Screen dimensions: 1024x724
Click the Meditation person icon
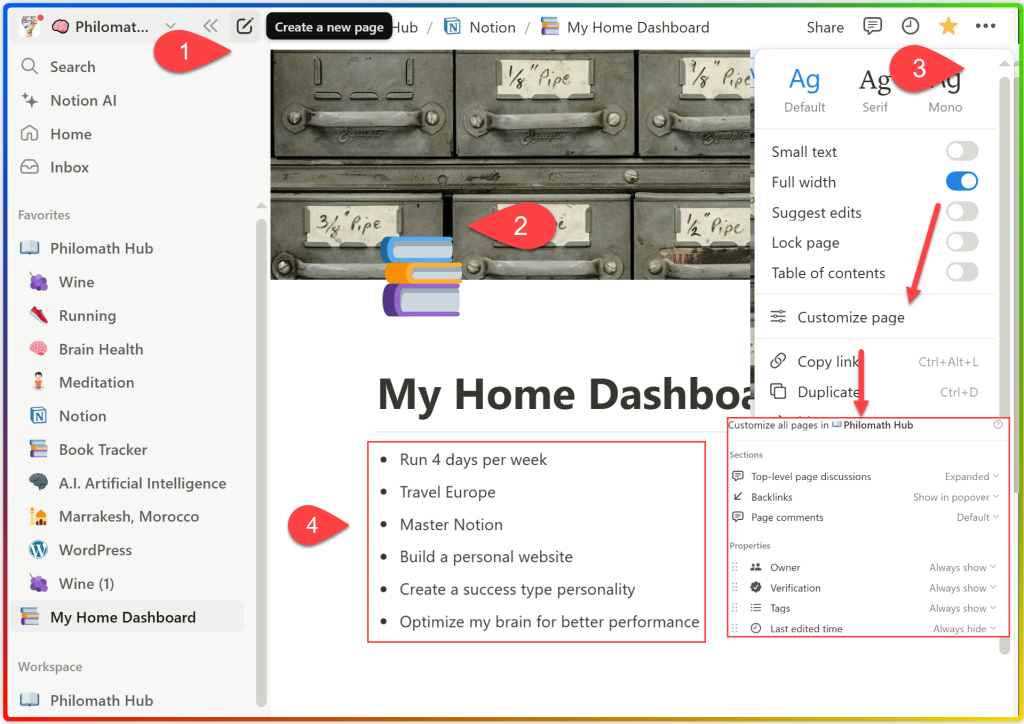[39, 382]
